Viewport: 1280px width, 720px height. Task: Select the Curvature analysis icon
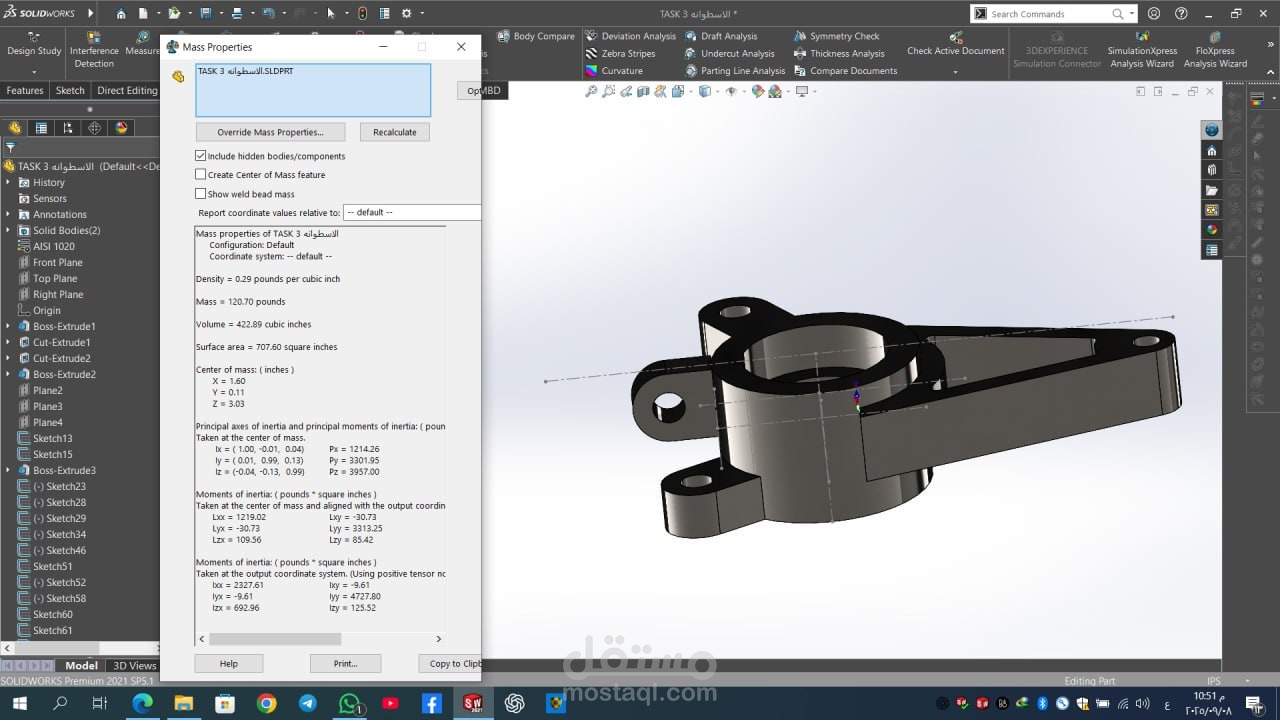(x=592, y=71)
